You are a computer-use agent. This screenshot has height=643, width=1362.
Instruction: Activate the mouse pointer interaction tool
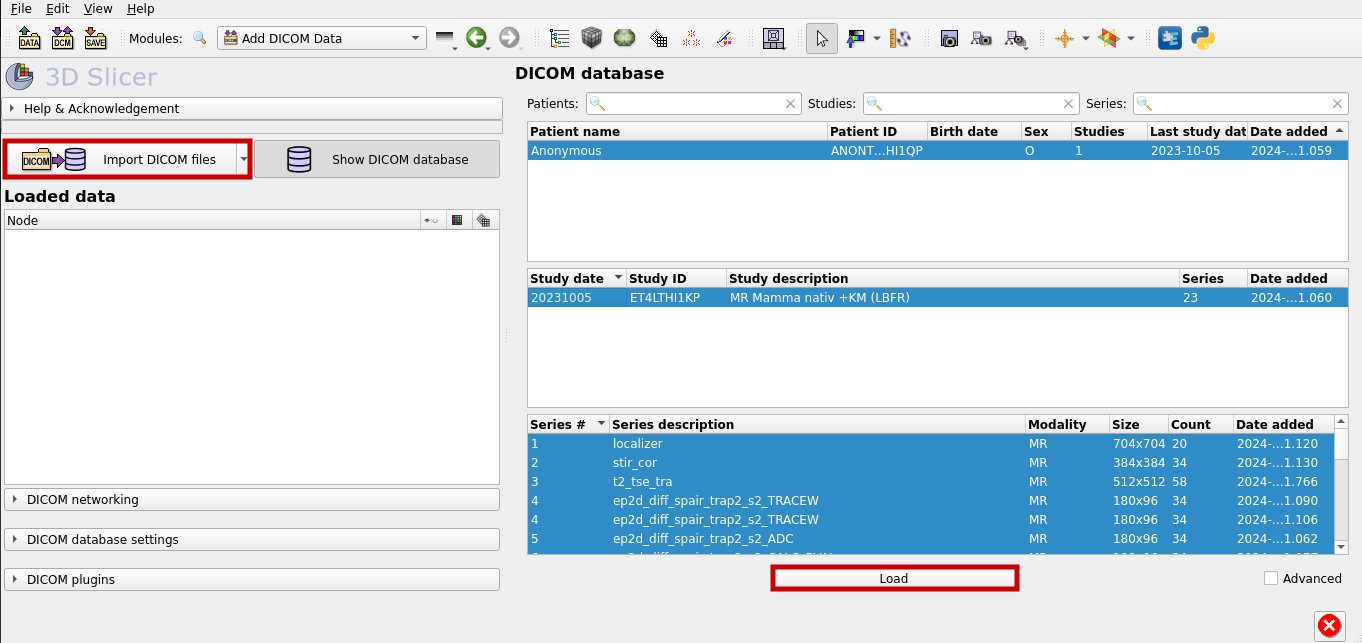(x=821, y=38)
